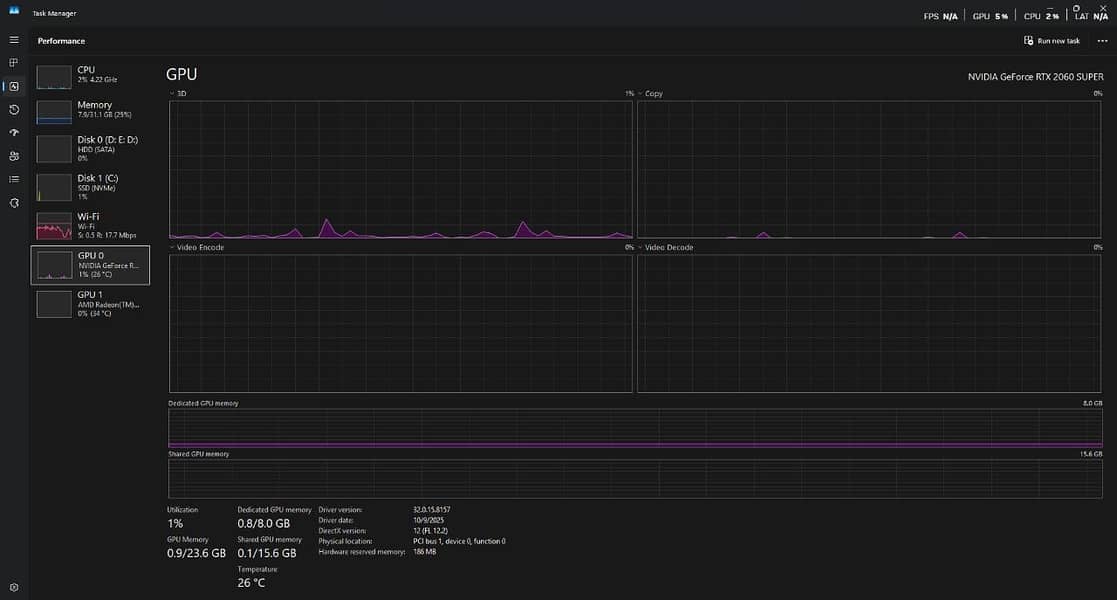Click the Dedicated GPU memory graph
Screen dimensions: 1117x600
click(635, 428)
